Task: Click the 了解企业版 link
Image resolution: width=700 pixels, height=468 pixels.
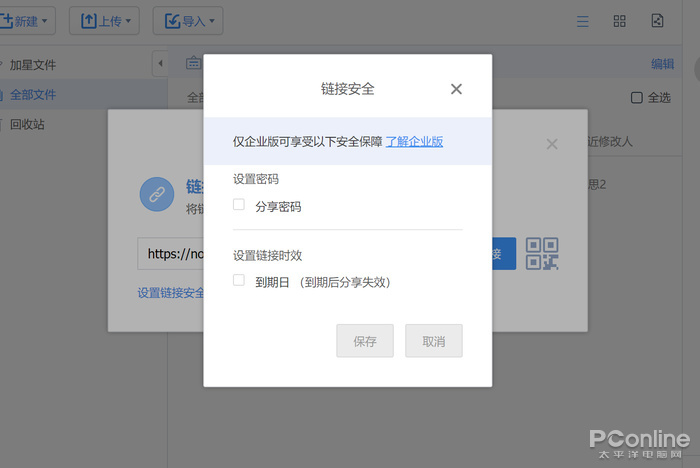Action: pos(414,142)
